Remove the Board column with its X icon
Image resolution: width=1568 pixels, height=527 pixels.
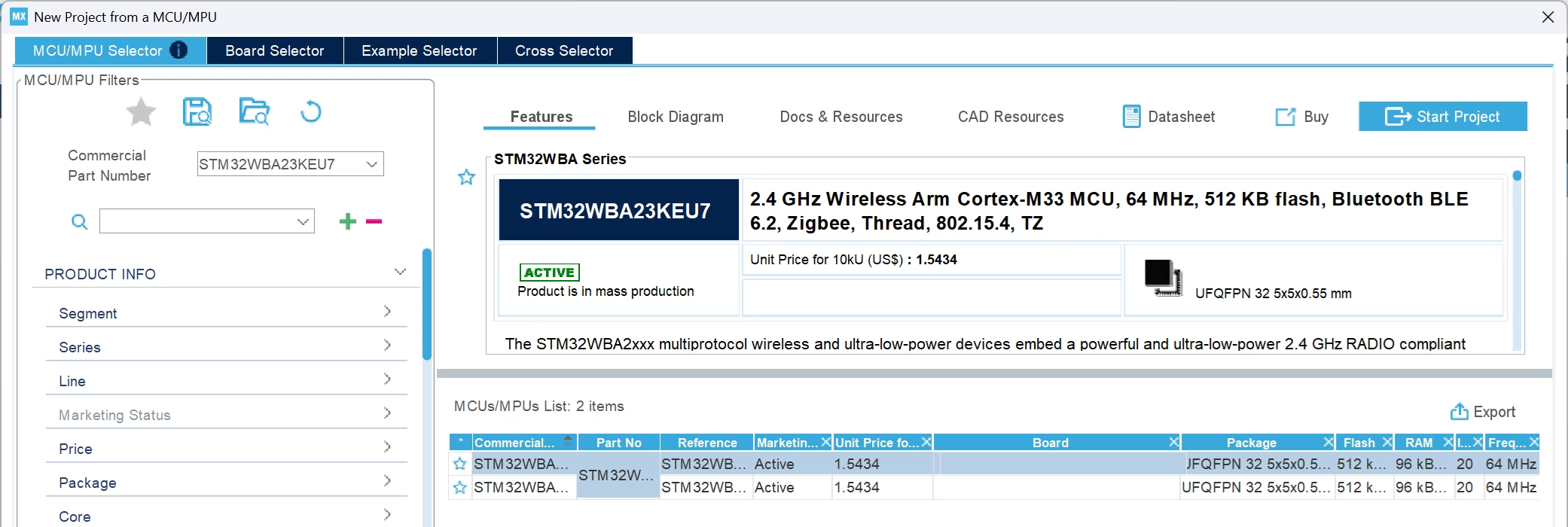point(1173,442)
